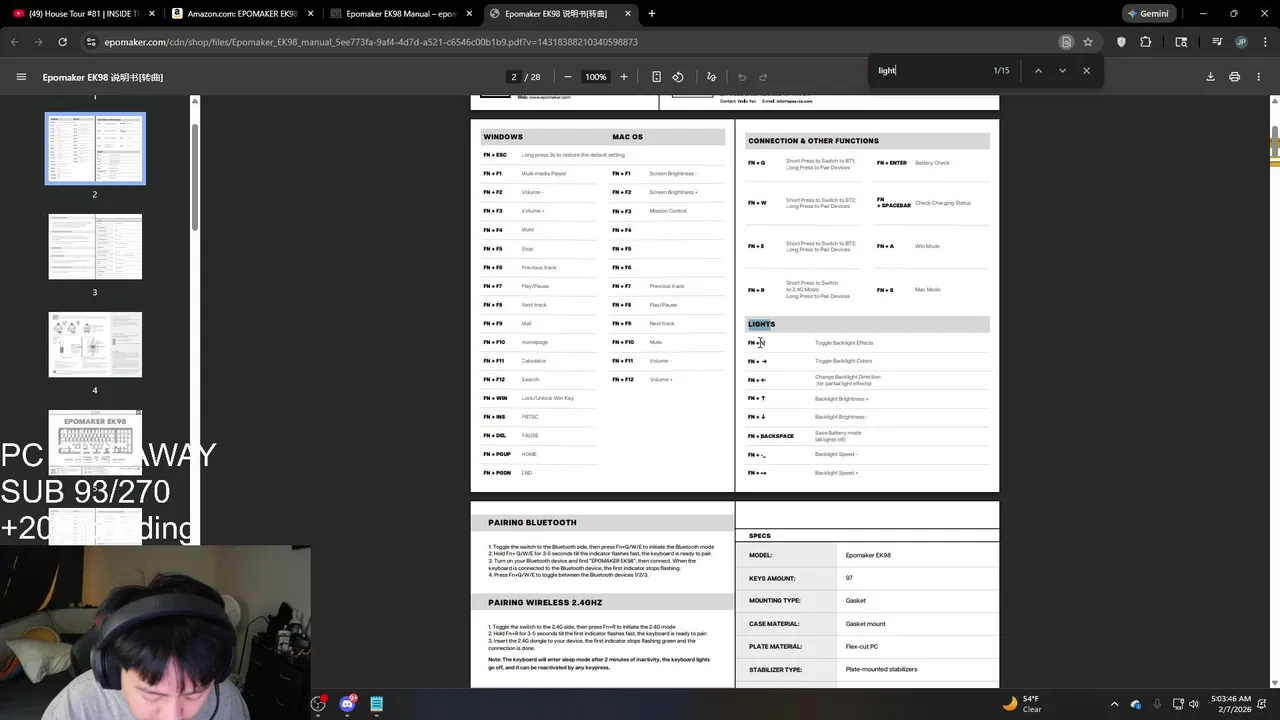
Task: Open the Discord taskbar icon
Action: click(347, 703)
